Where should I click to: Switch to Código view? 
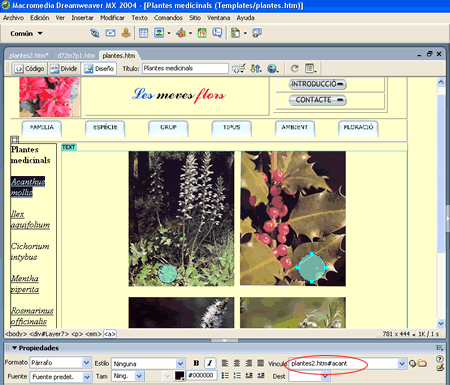30,69
